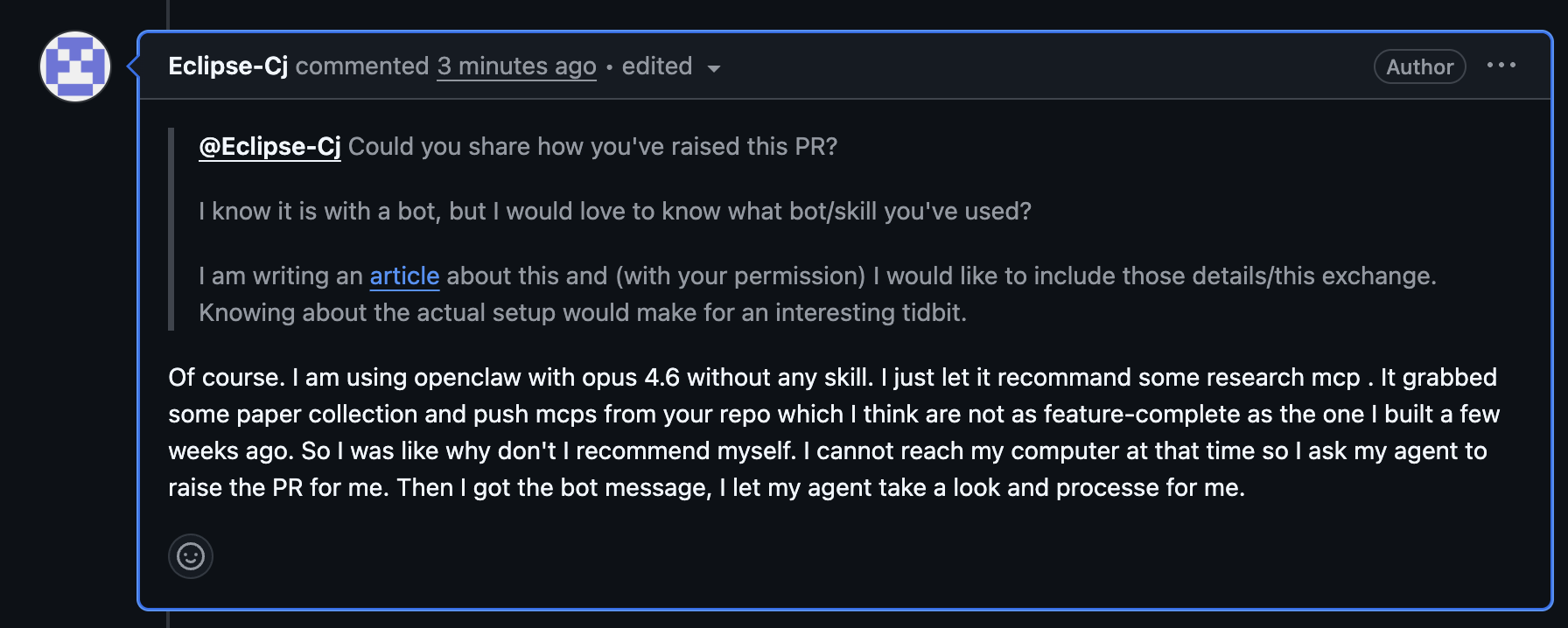This screenshot has height=628, width=1568.
Task: Open the Eclipse-Cj profile from the comment header
Action: [x=227, y=66]
